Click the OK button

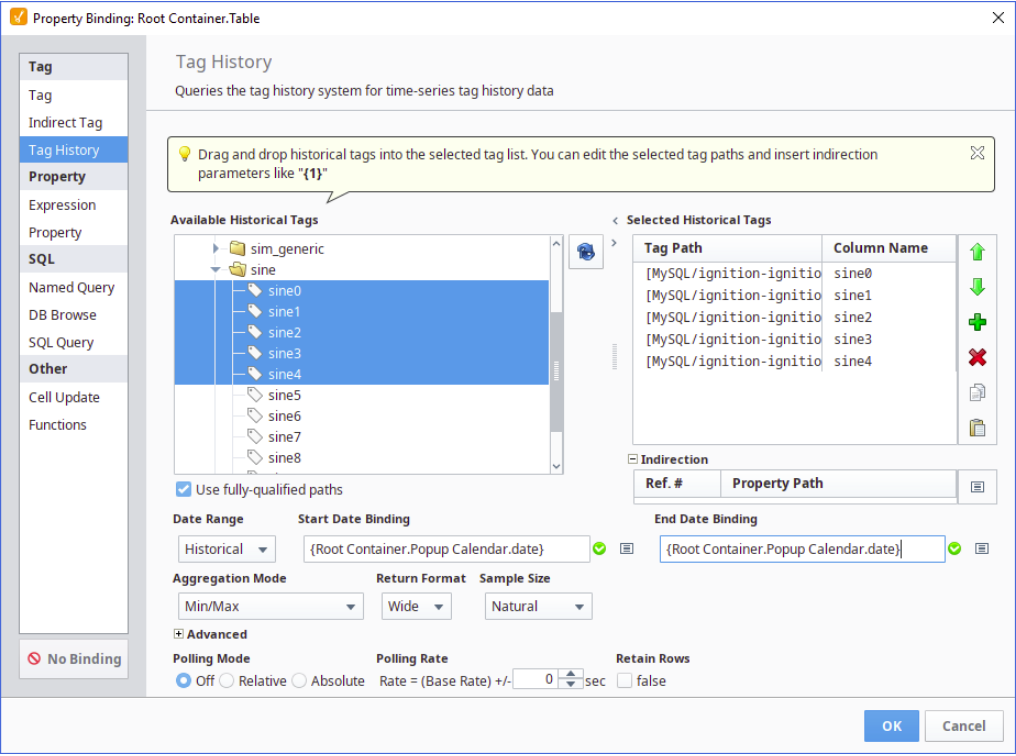point(891,726)
